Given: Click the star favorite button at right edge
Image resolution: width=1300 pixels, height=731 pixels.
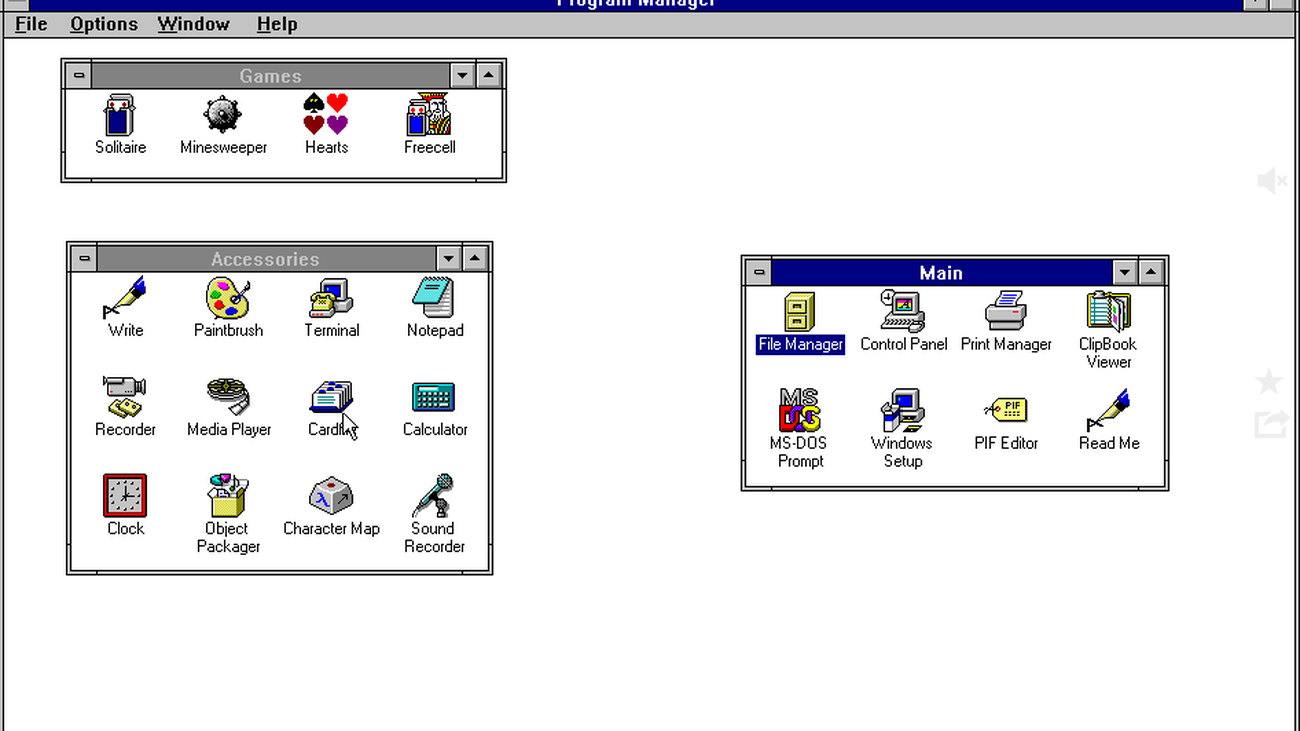Looking at the screenshot, I should click(x=1269, y=381).
